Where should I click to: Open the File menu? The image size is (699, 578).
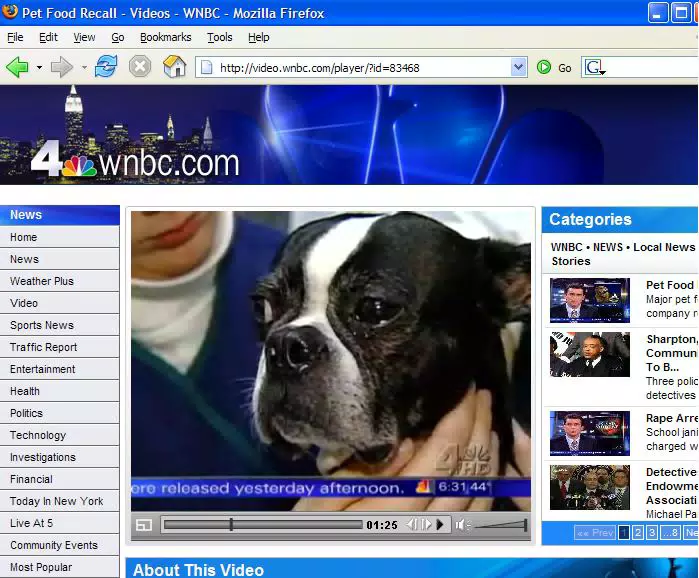pos(15,37)
